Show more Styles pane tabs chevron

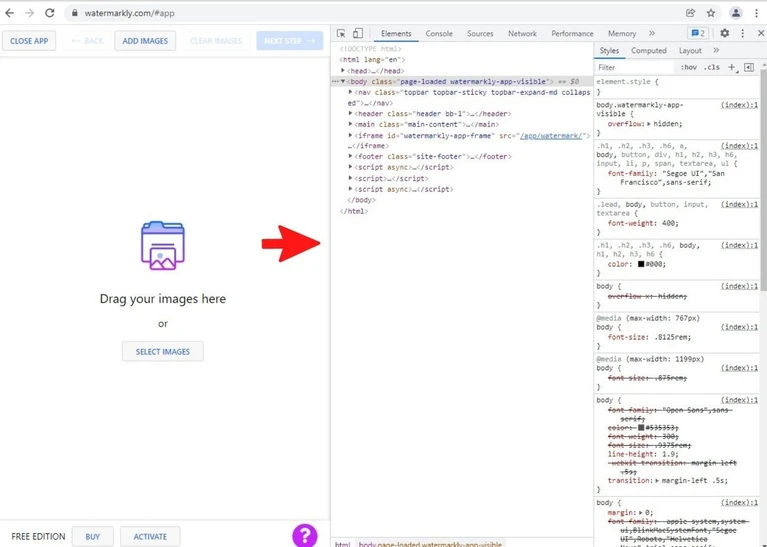tap(716, 50)
